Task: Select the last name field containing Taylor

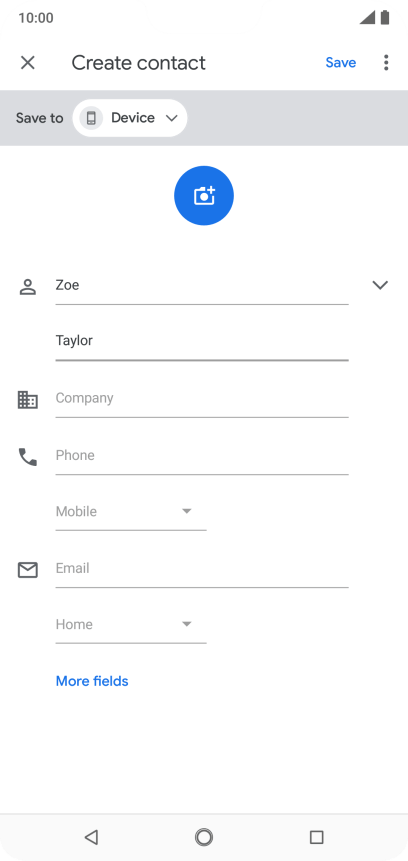Action: coord(202,342)
